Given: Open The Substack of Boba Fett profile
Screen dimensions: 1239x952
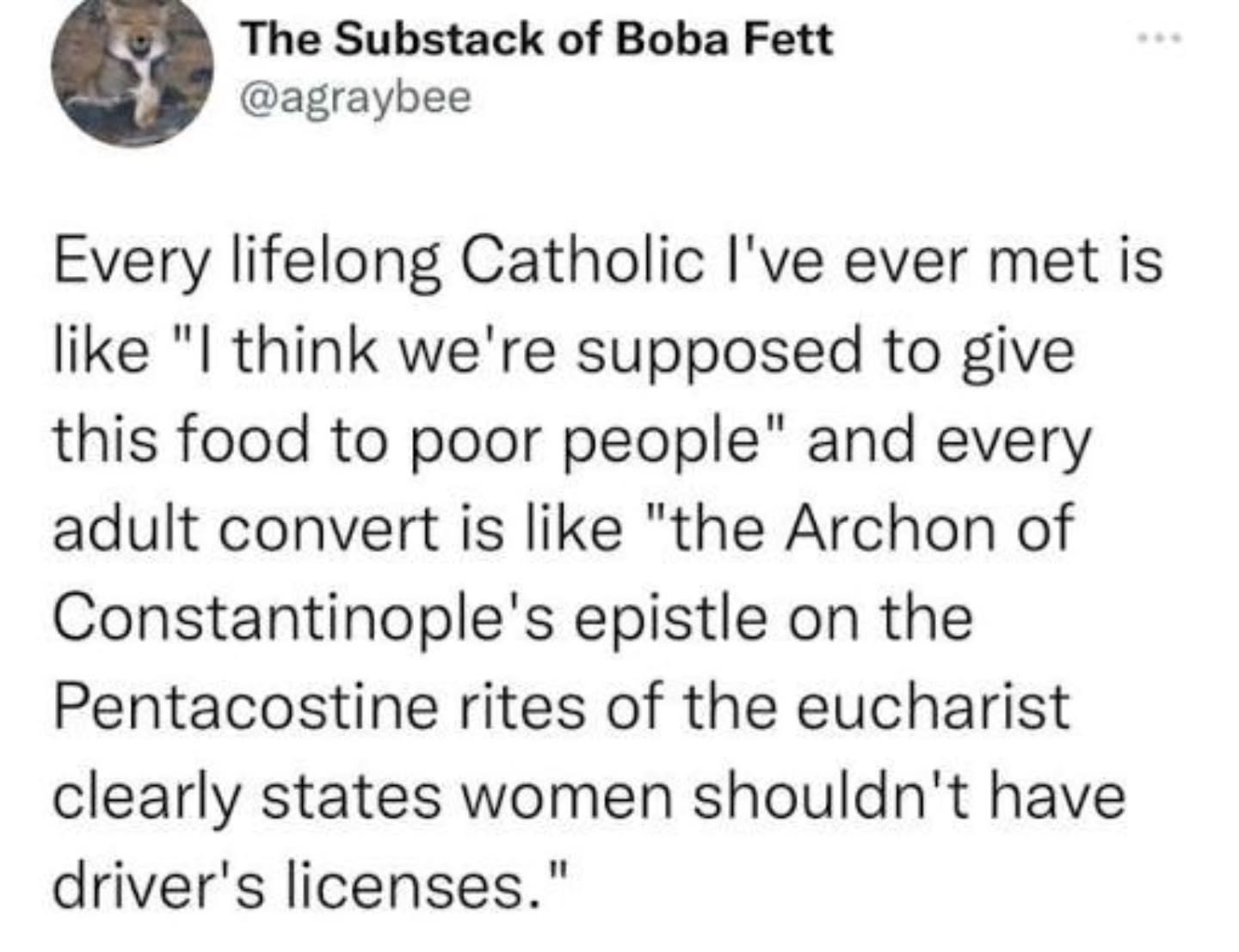Looking at the screenshot, I should 538,40.
